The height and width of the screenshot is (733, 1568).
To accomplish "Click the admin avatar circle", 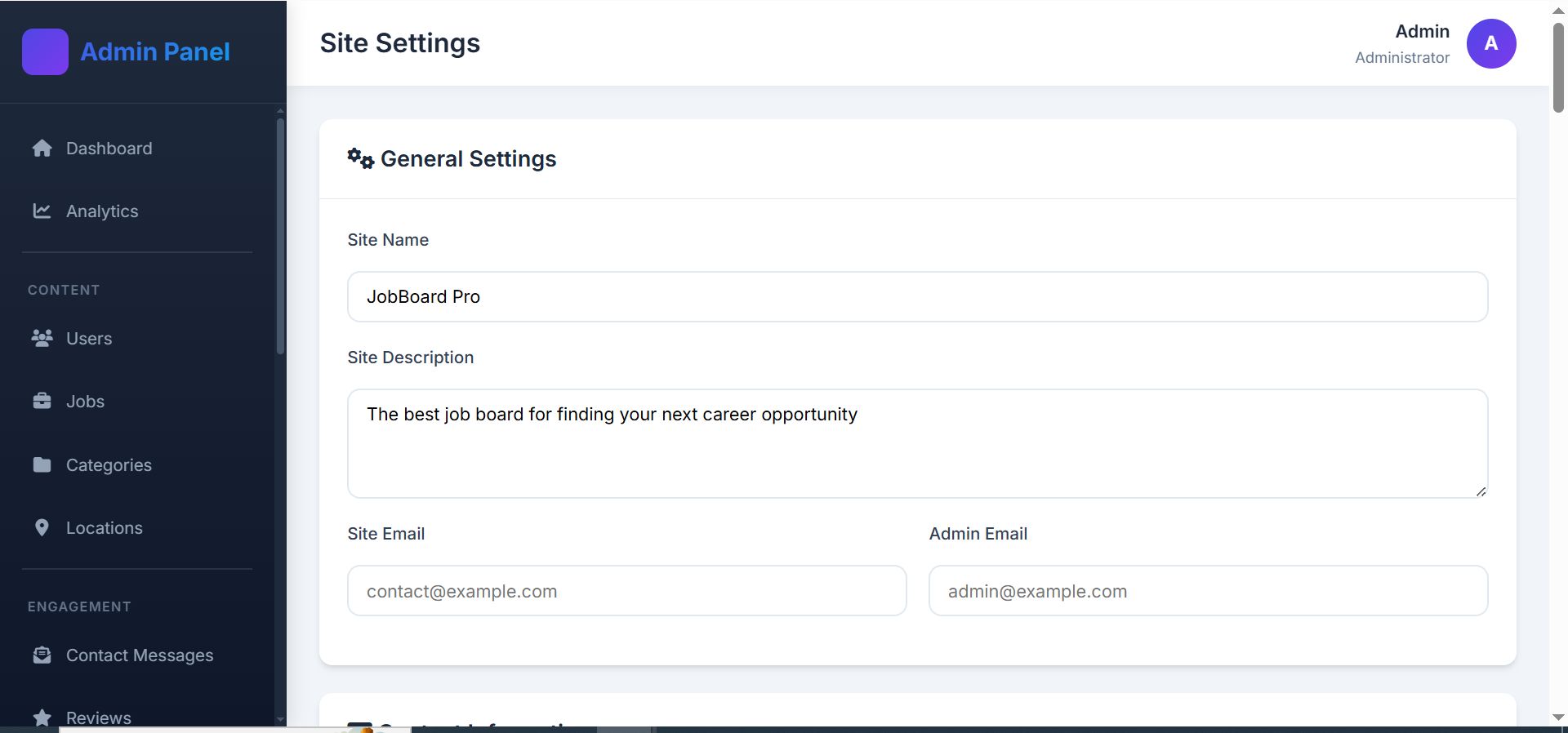I will [x=1490, y=43].
